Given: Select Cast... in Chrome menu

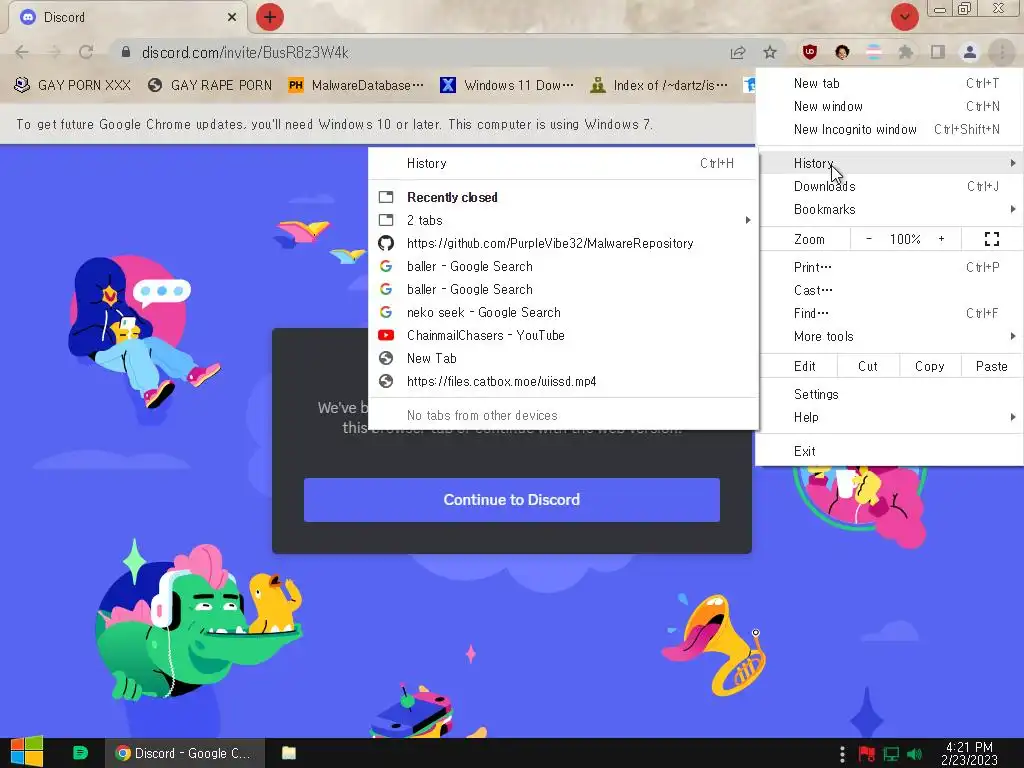Looking at the screenshot, I should (889, 290).
